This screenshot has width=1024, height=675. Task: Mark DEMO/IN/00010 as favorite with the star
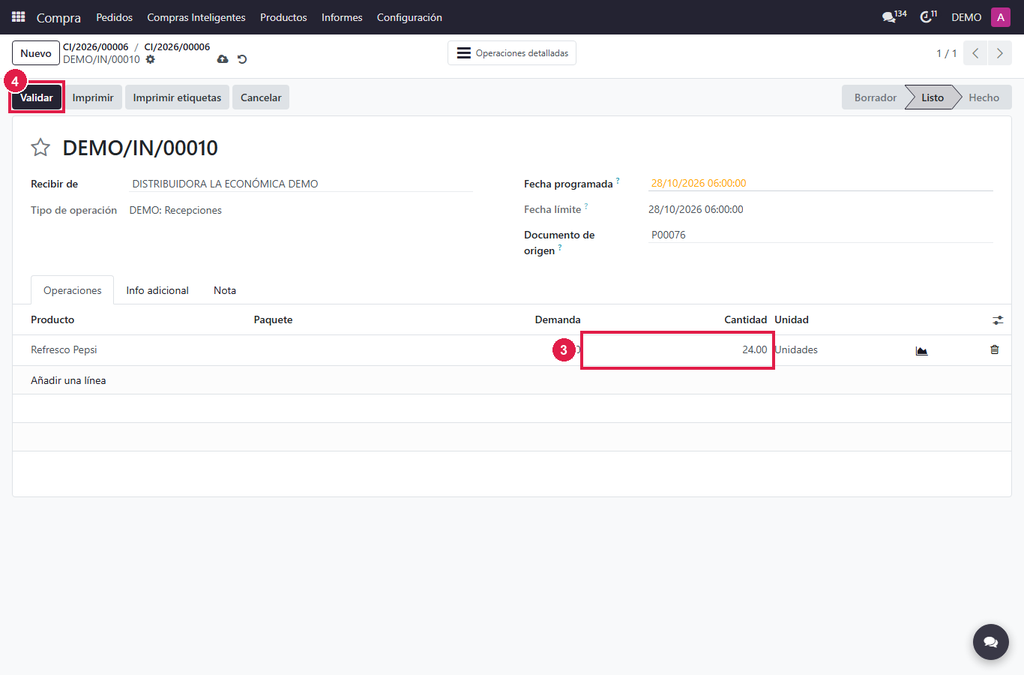(40, 148)
